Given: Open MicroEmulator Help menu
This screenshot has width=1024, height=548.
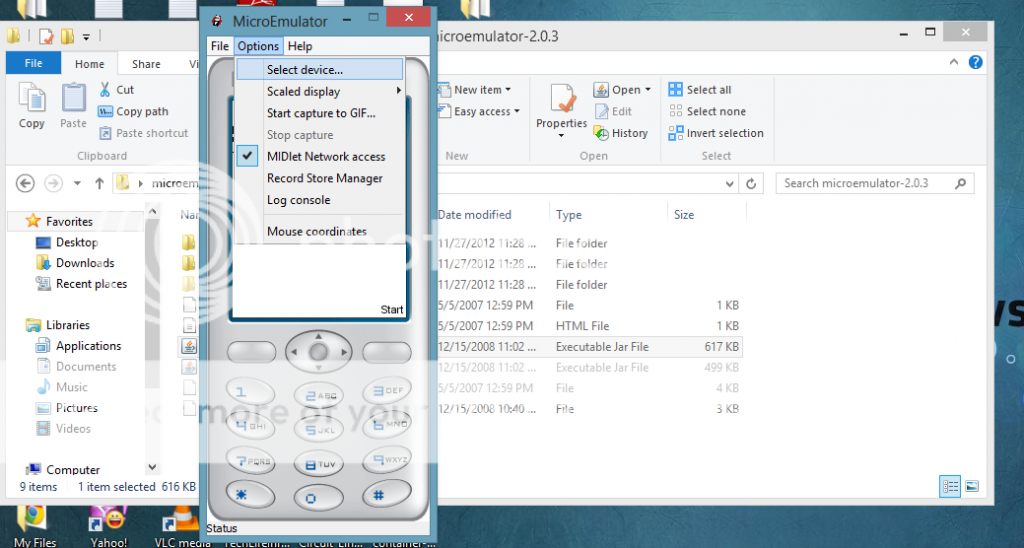Looking at the screenshot, I should click(x=300, y=46).
